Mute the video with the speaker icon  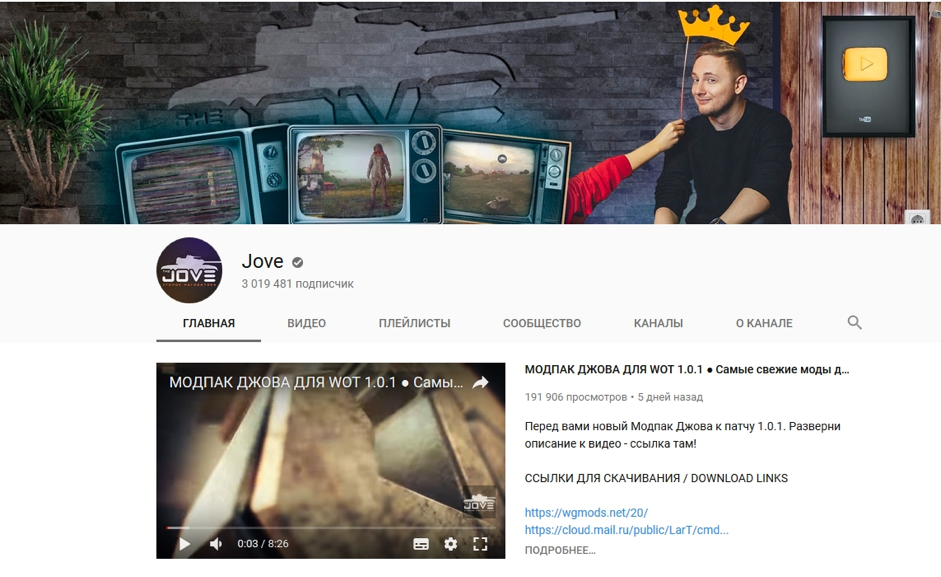tap(216, 544)
